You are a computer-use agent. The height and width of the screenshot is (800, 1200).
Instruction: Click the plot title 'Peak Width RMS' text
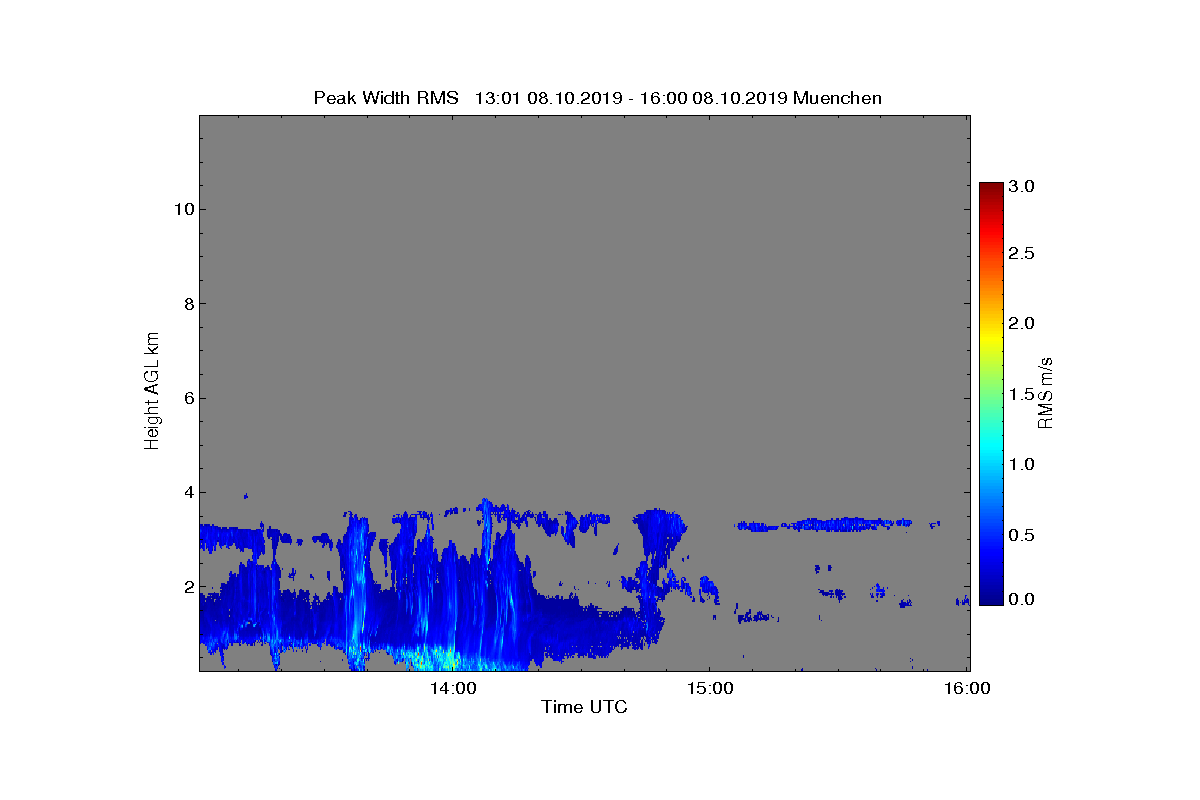tap(386, 98)
